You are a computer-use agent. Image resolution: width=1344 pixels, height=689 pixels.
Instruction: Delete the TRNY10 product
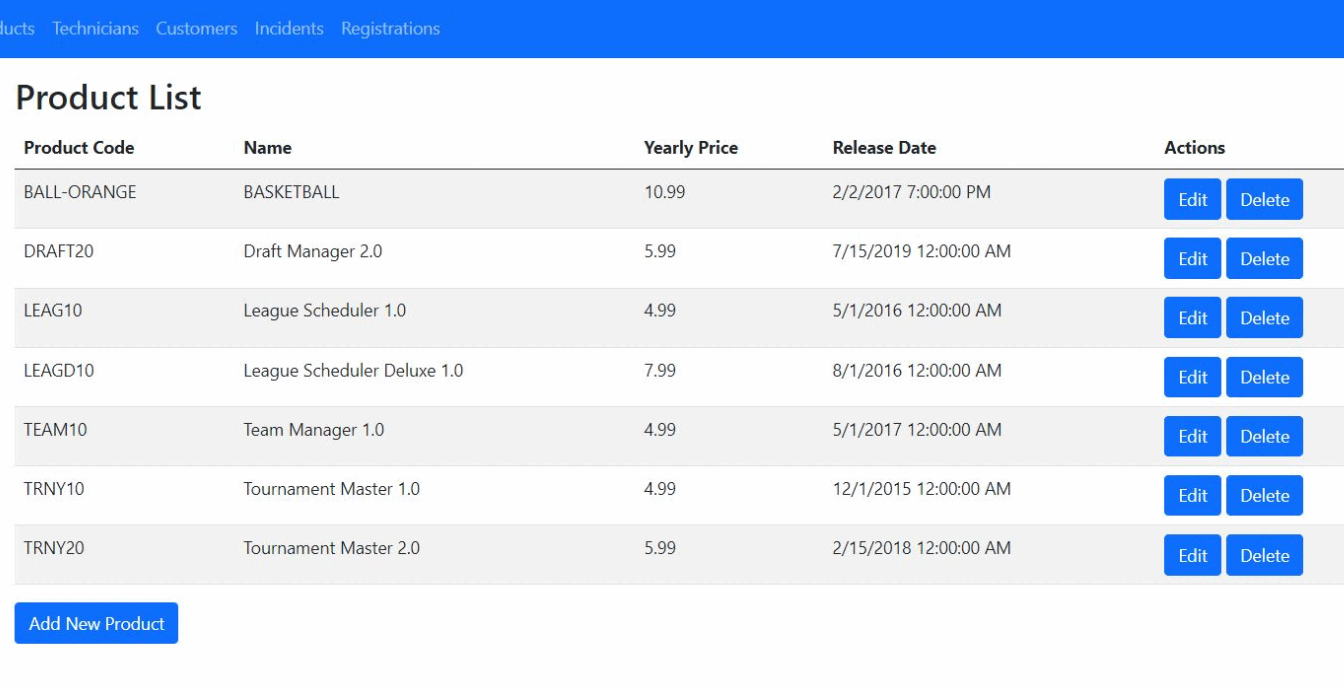1264,495
